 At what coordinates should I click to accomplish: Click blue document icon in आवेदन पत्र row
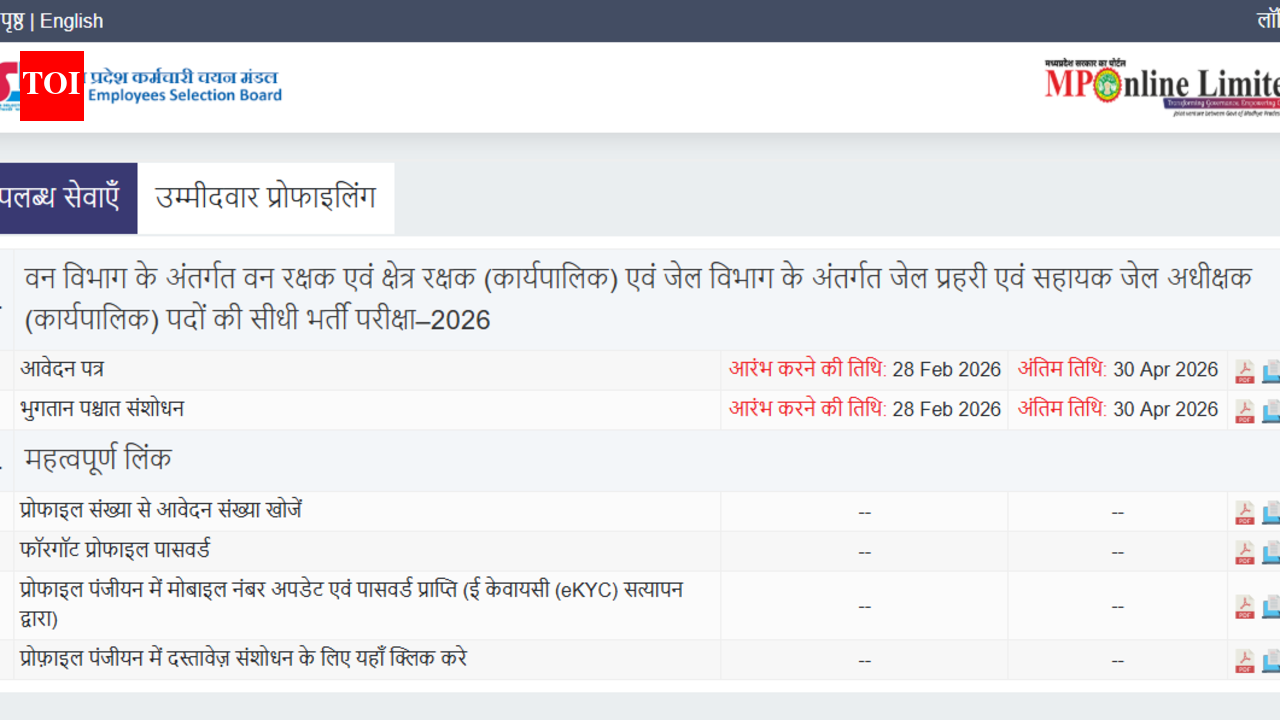[x=1271, y=371]
